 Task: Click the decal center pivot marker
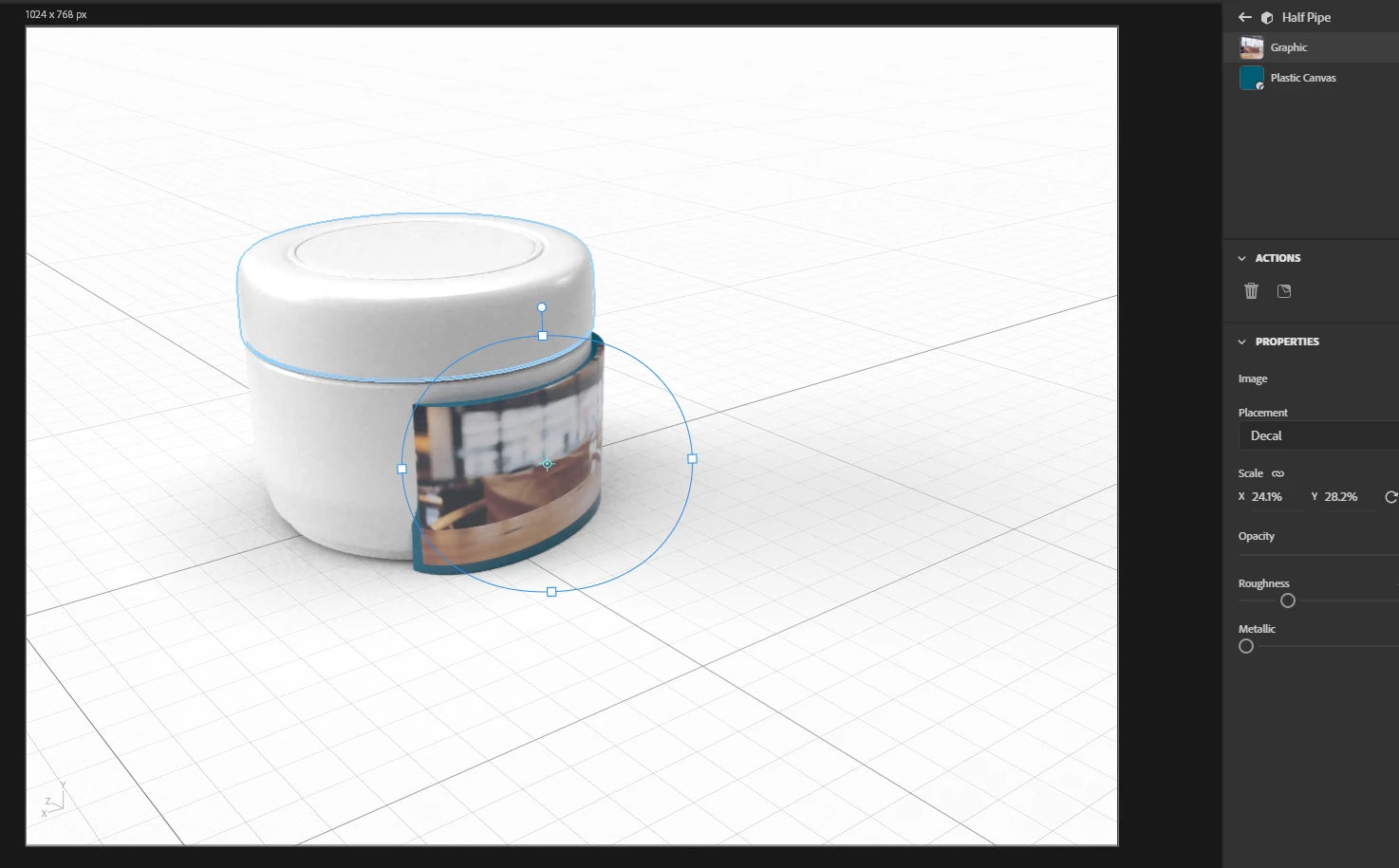(547, 464)
